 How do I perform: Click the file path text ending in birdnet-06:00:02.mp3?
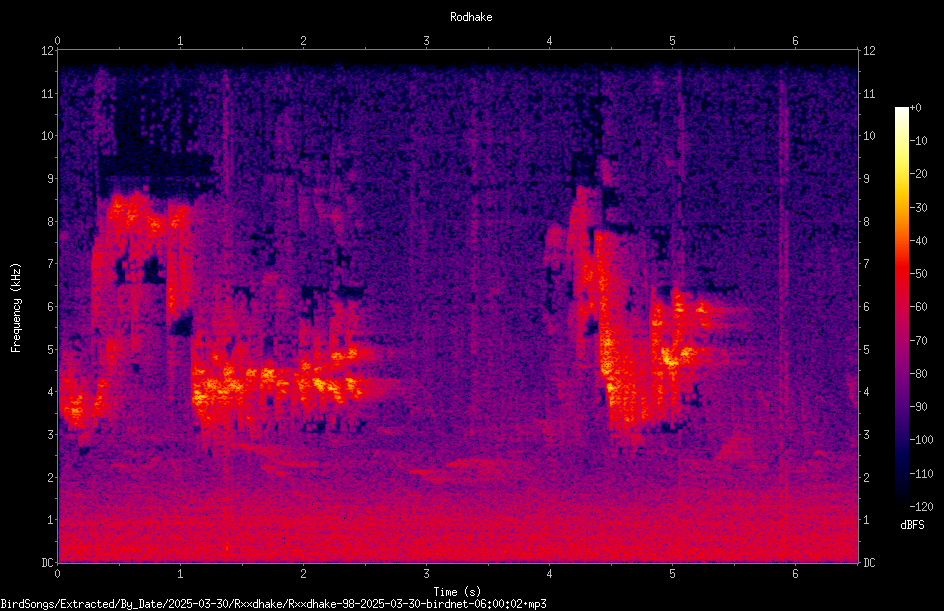[273, 604]
